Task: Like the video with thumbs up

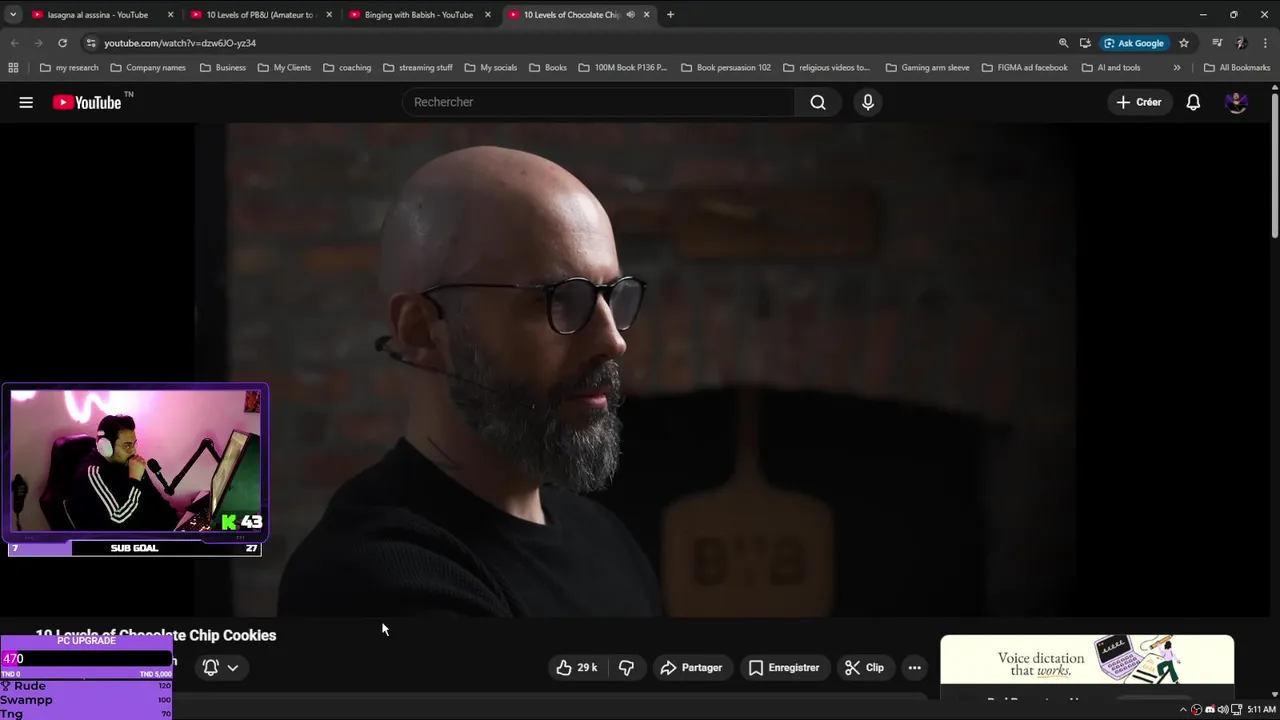Action: (x=578, y=668)
